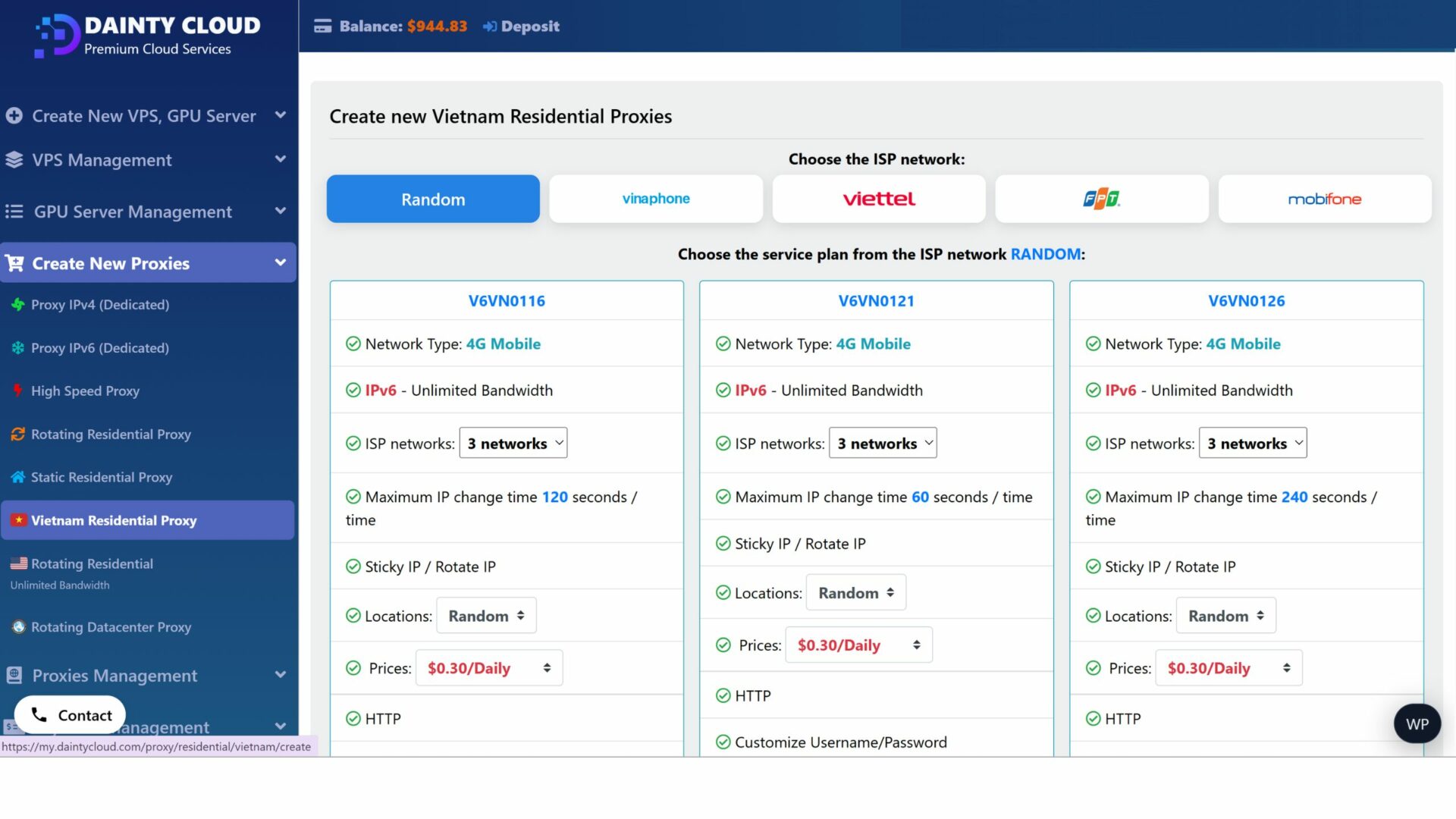Screen dimensions: 1456x819
Task: Click the High Speed Proxy bolt icon
Action: (17, 391)
